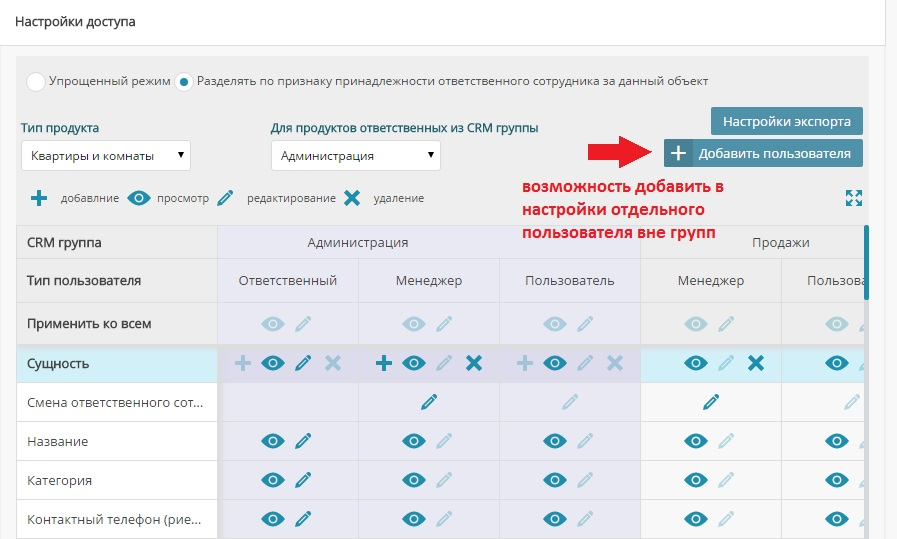Screen dimensions: 897x539
Task: Toggle view eye in Название Администрация Менеджер cell
Action: coord(414,441)
